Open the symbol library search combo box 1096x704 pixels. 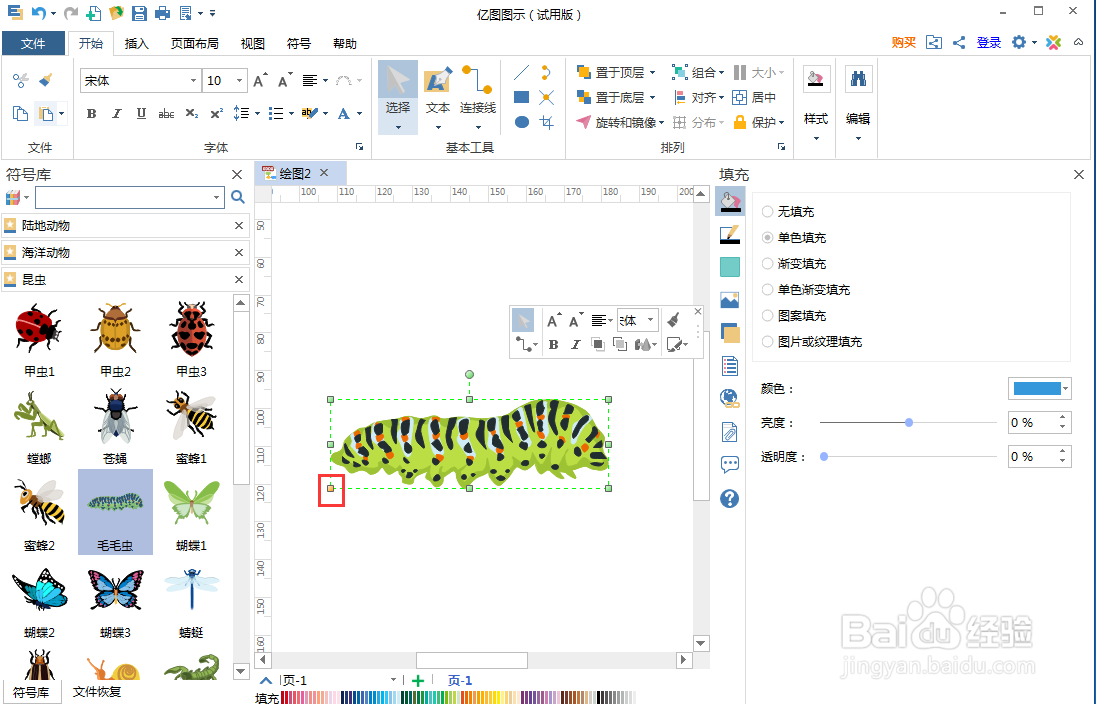coord(130,197)
